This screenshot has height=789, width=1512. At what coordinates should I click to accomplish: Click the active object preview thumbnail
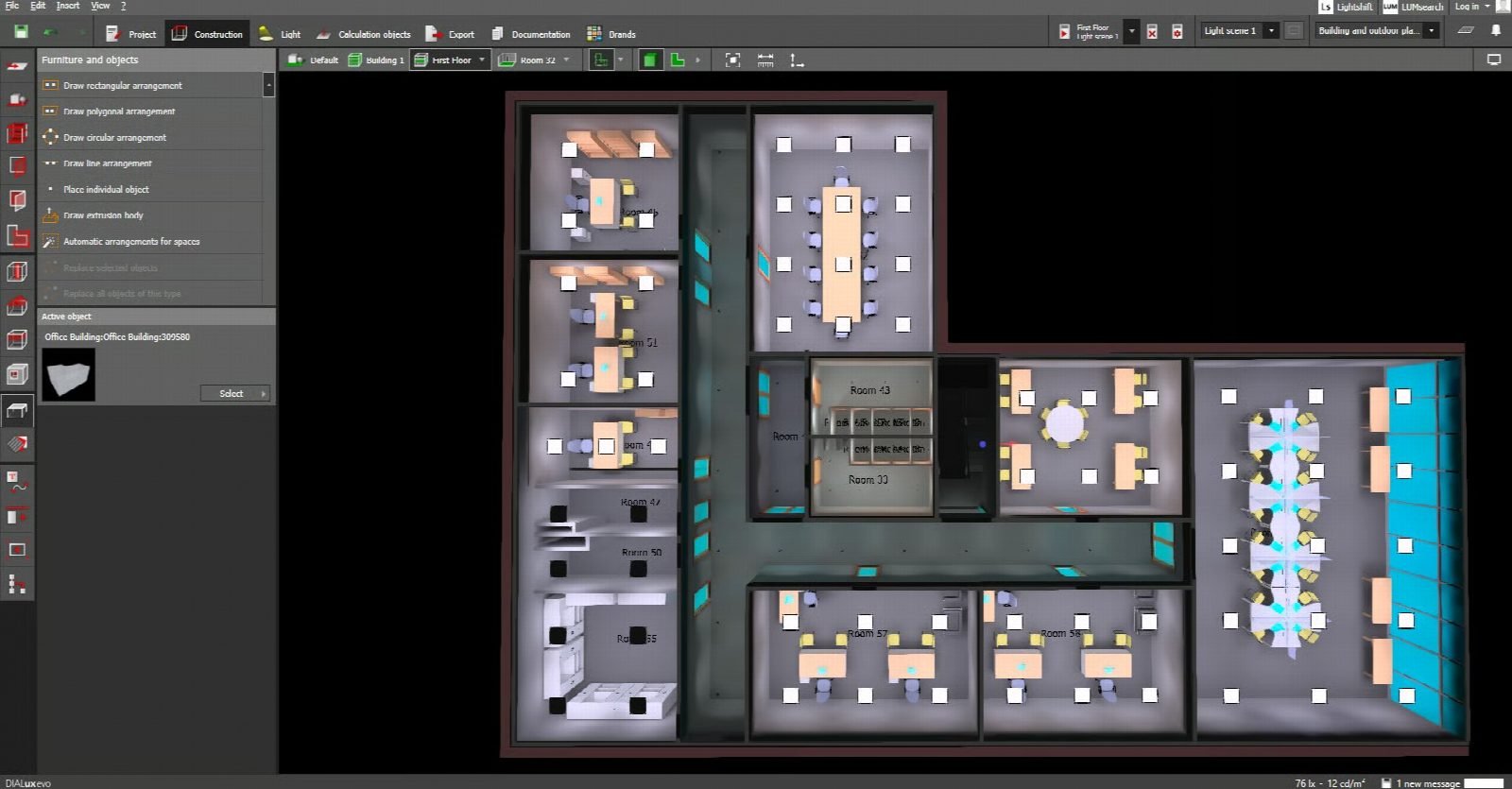[x=68, y=374]
